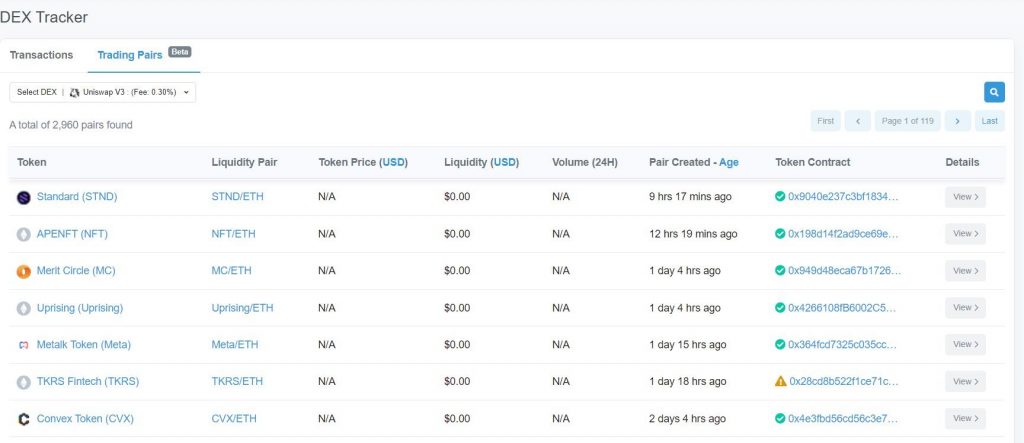This screenshot has height=443, width=1024.
Task: Click View button for Convex Token row
Action: (x=965, y=418)
